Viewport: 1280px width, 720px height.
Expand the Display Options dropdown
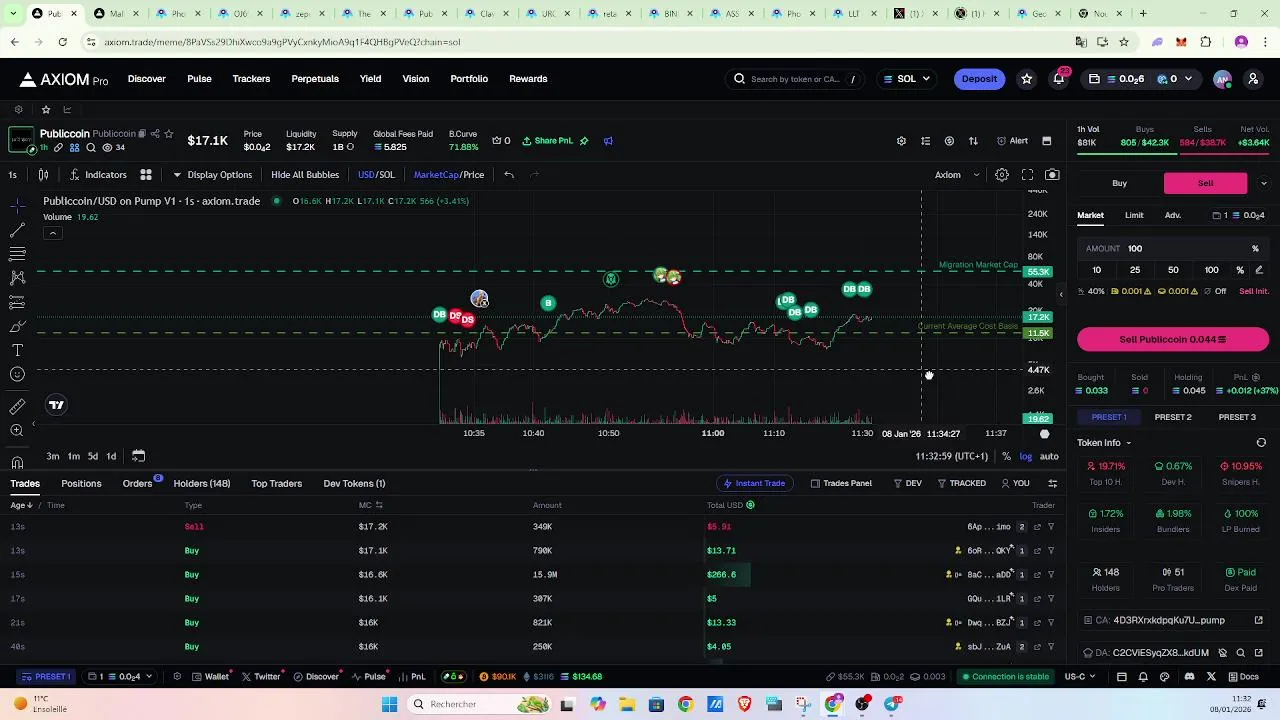coord(212,175)
